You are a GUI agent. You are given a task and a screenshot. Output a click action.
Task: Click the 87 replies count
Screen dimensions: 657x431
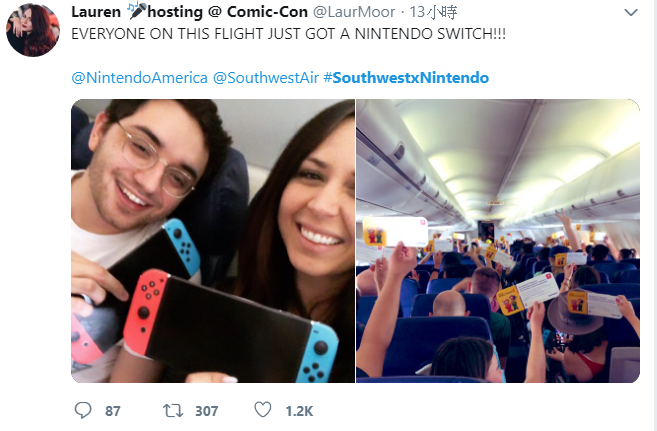113,411
